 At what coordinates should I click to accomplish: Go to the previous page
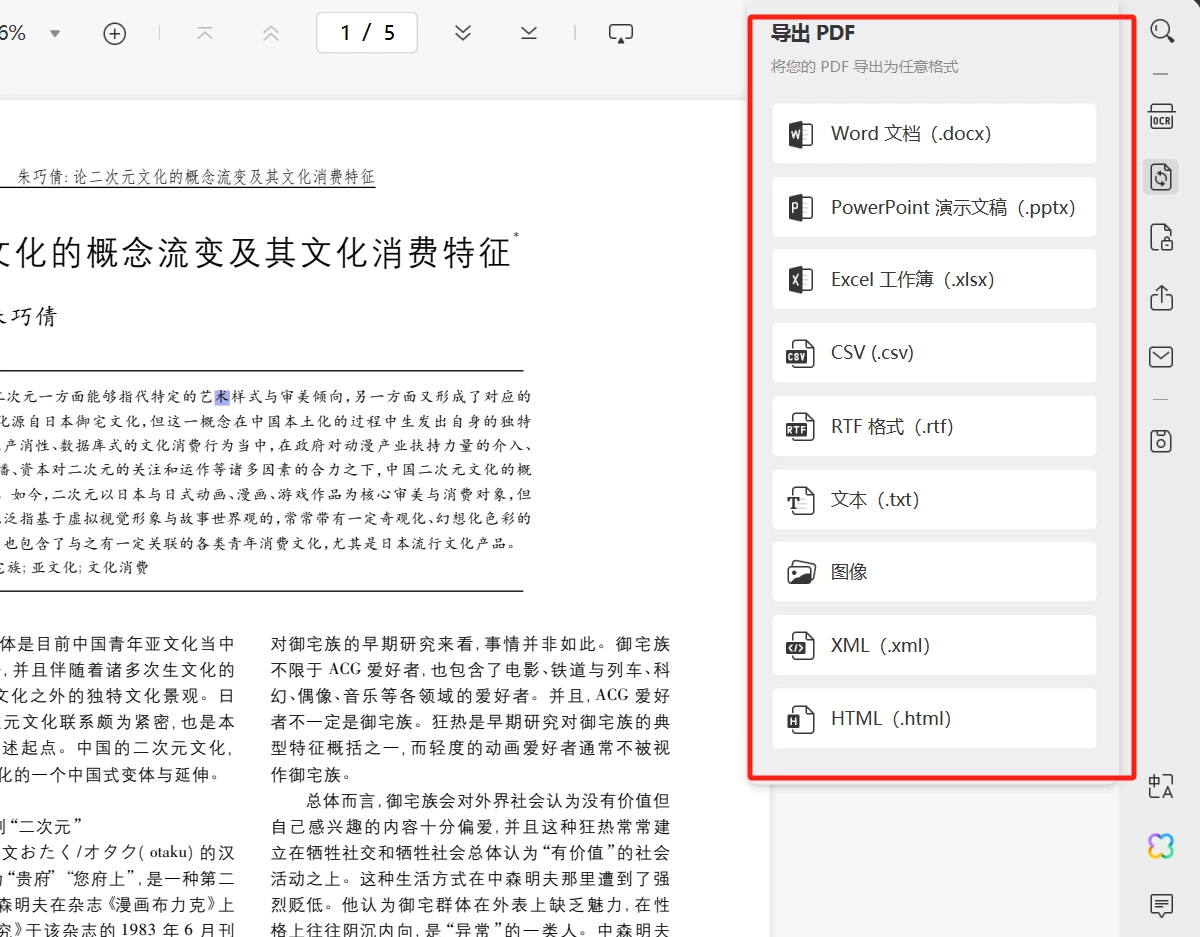click(x=270, y=33)
